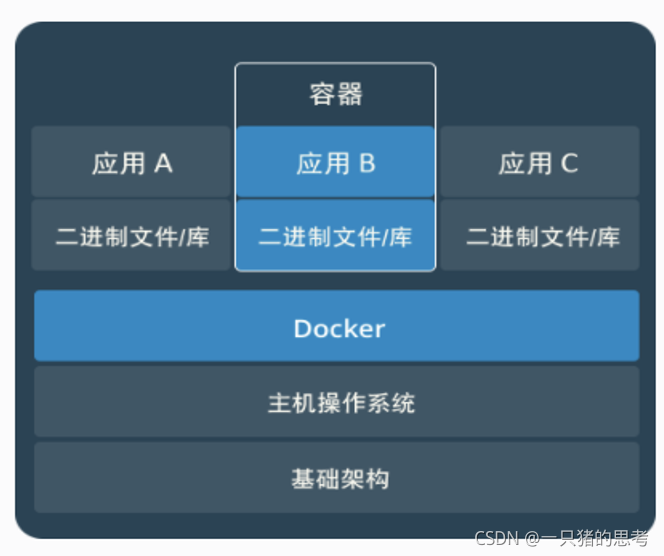Select the blue Docker layer bar

point(337,326)
